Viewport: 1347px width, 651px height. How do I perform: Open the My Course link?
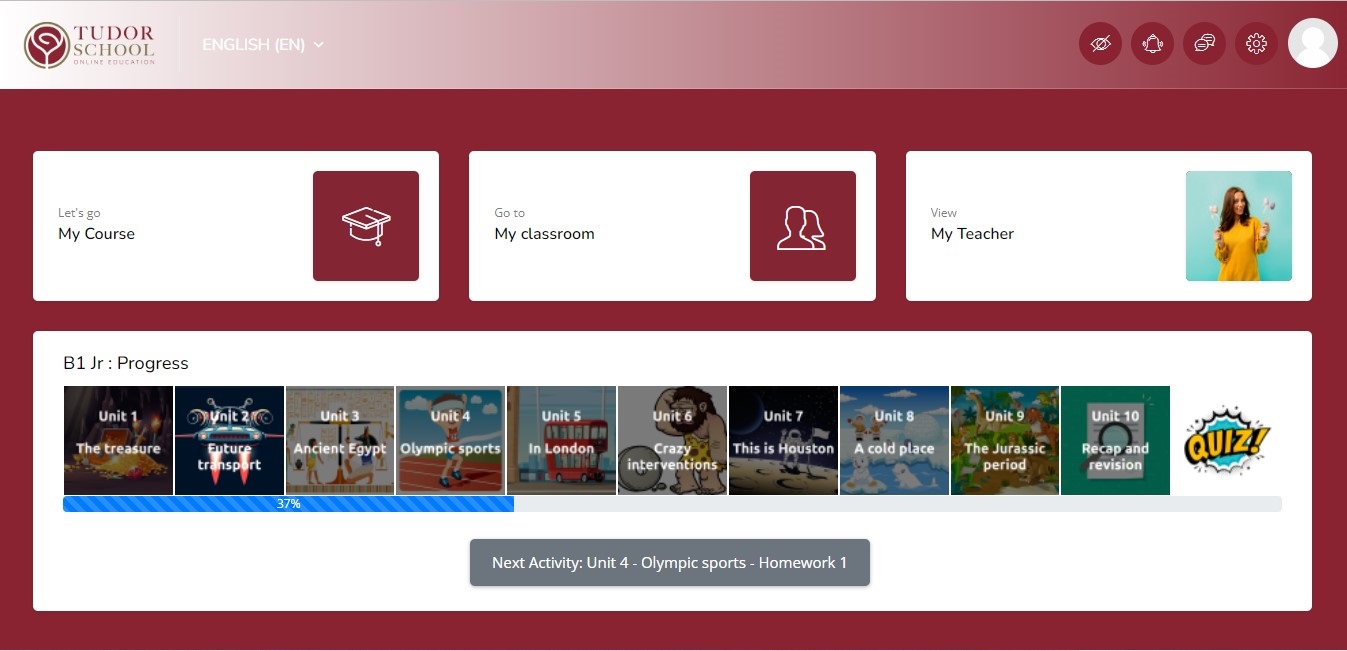pyautogui.click(x=96, y=234)
